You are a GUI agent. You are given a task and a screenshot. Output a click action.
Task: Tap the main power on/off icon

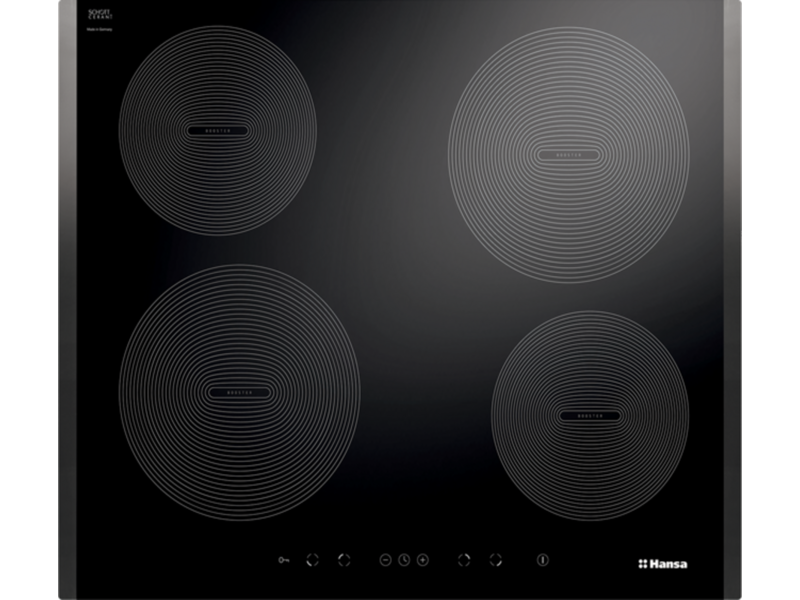[x=543, y=560]
